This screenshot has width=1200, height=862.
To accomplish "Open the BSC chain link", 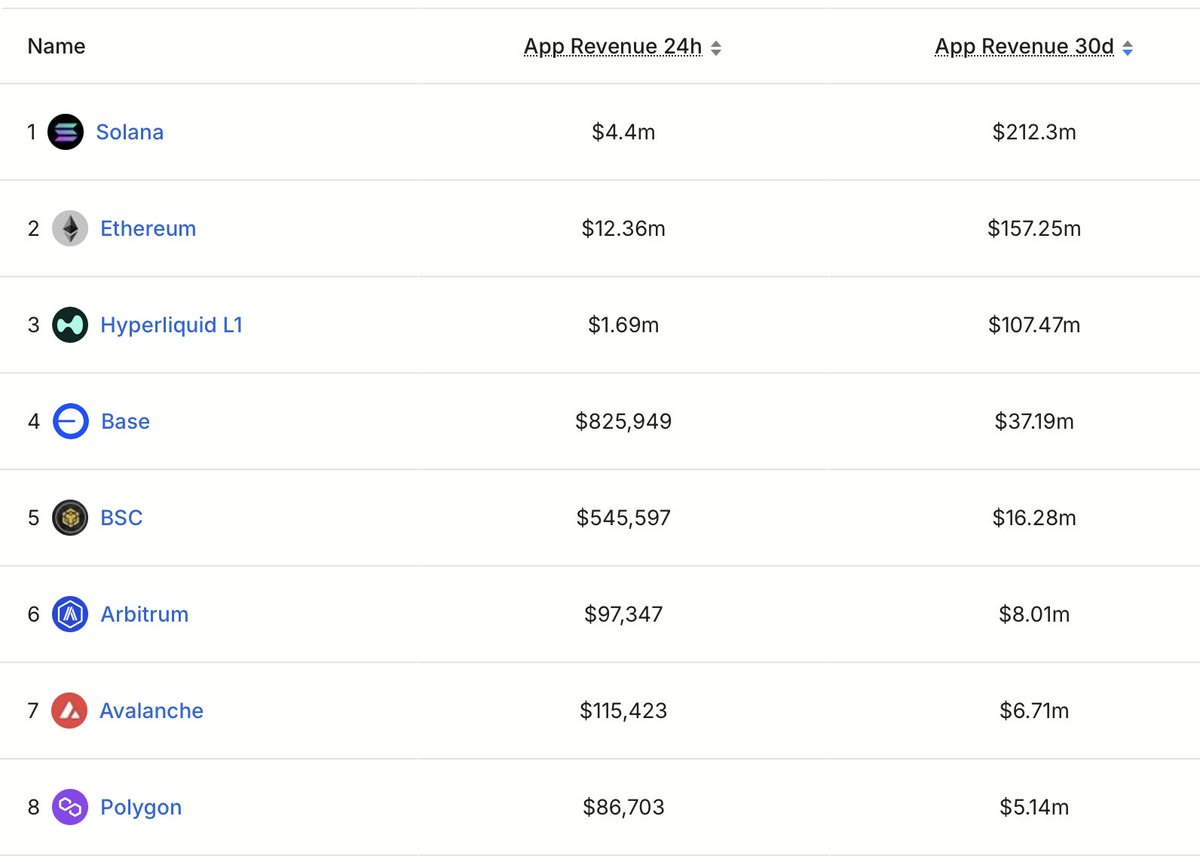I will tap(121, 518).
